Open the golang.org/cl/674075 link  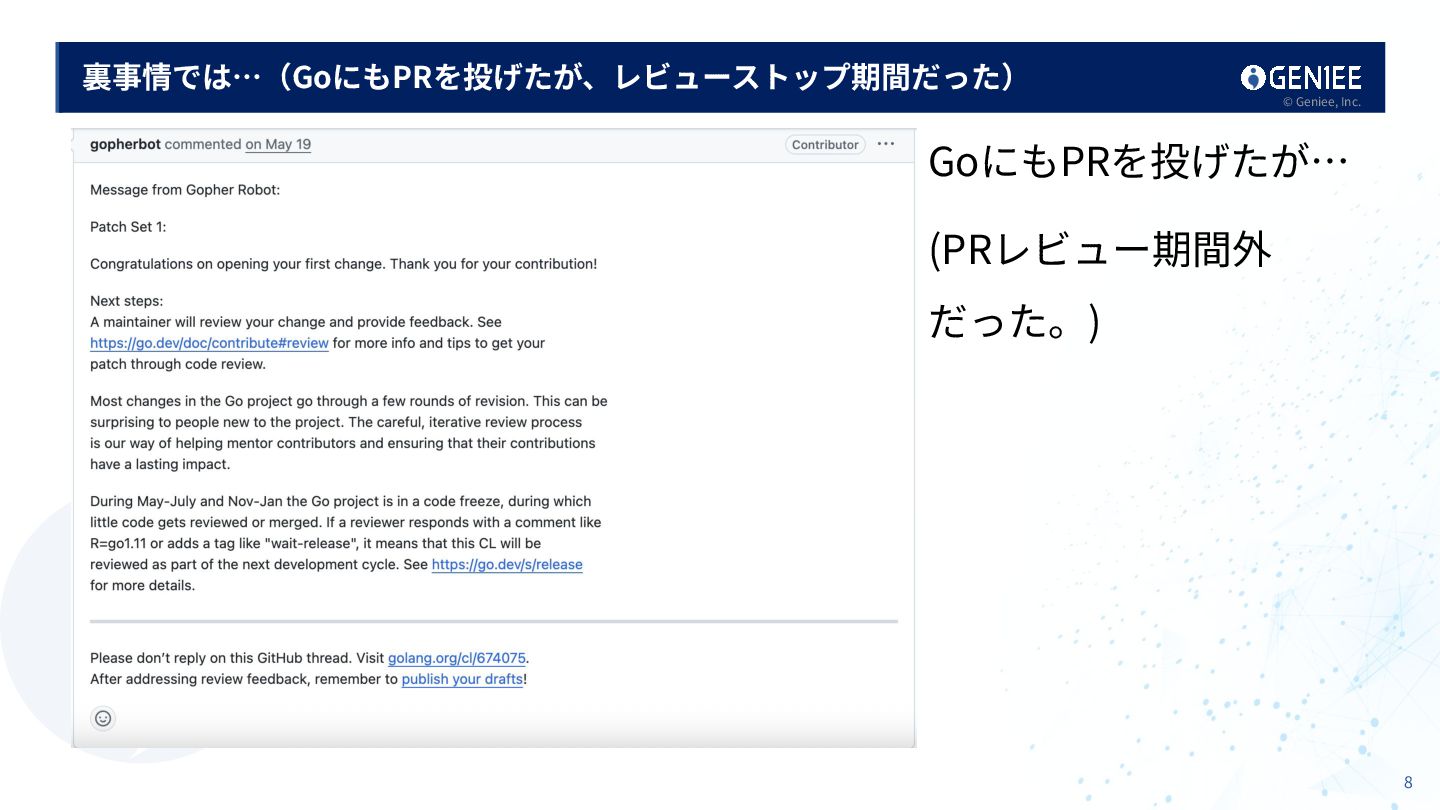click(x=457, y=658)
